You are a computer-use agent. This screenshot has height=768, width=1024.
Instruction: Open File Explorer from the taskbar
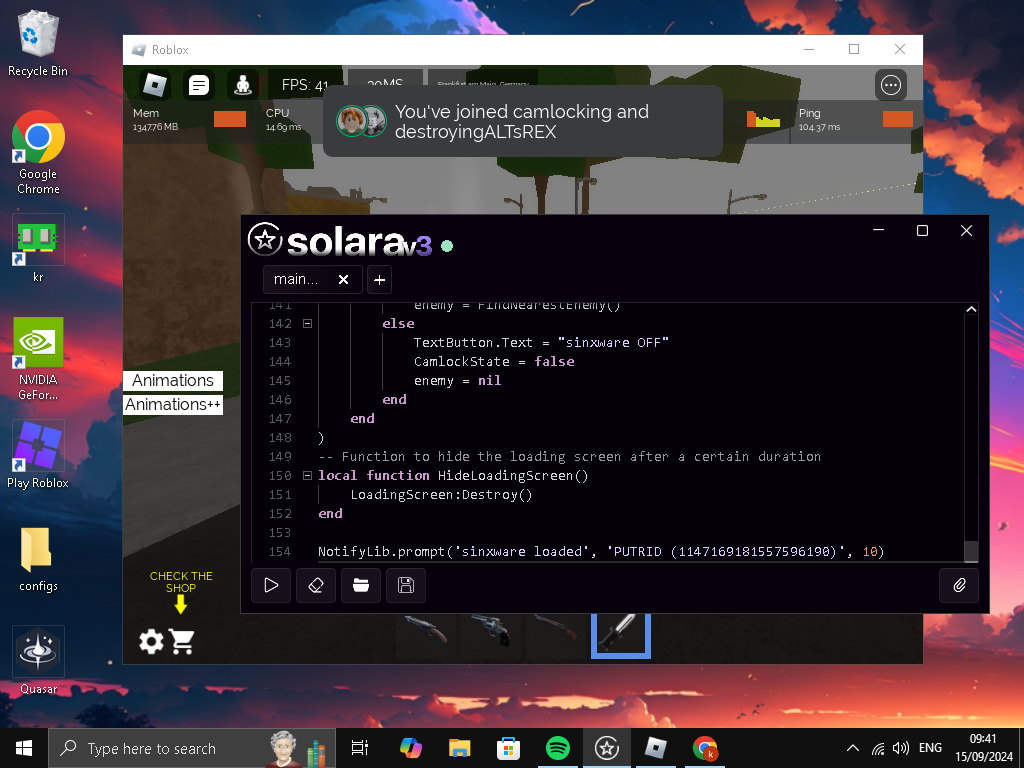(x=460, y=748)
